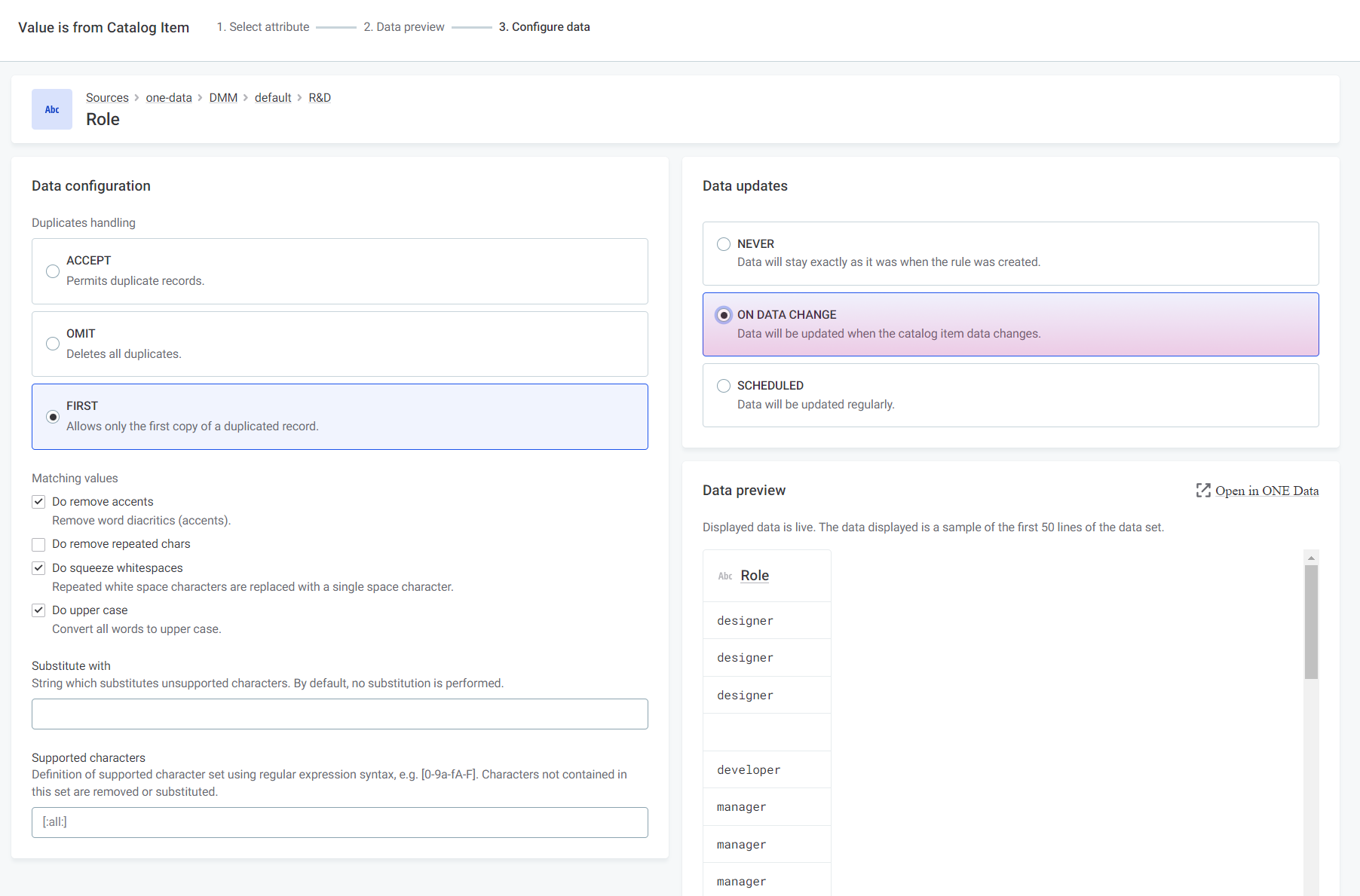The width and height of the screenshot is (1360, 896).
Task: Open Sources in the breadcrumb
Action: [x=107, y=98]
